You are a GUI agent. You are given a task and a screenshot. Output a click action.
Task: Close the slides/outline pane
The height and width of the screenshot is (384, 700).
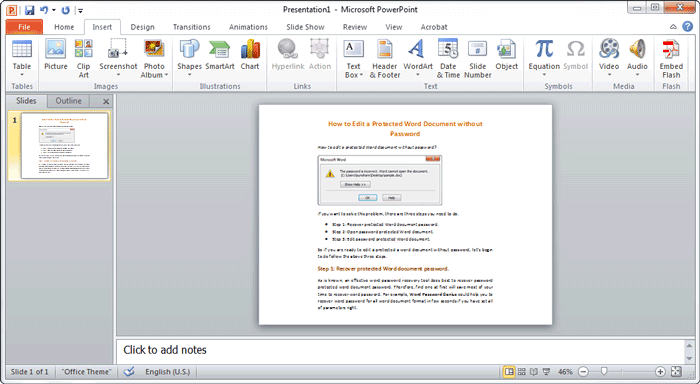point(106,101)
